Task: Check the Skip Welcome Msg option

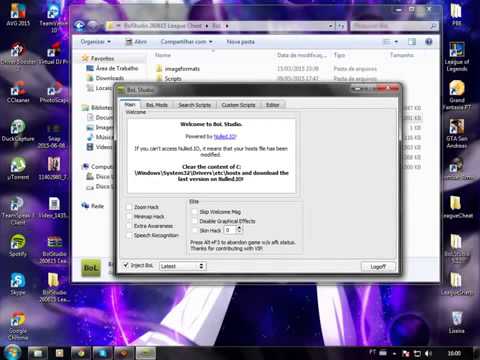Action: point(195,212)
